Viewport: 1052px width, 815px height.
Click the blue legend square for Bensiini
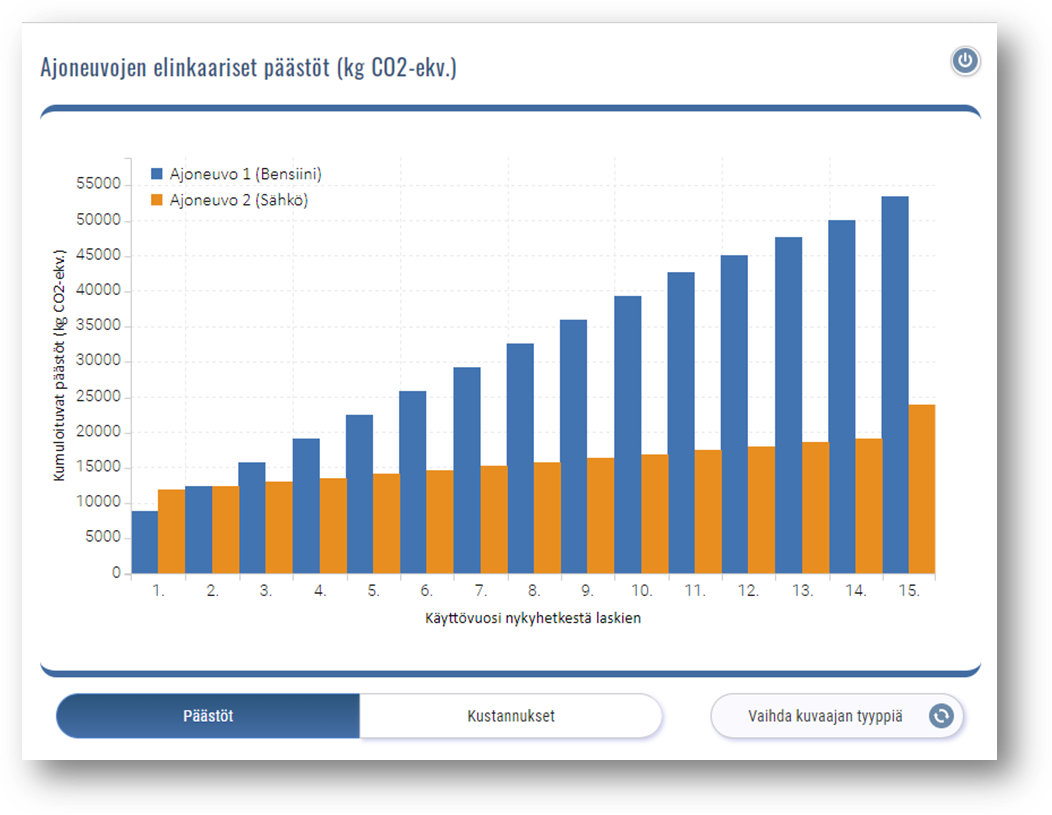(157, 174)
